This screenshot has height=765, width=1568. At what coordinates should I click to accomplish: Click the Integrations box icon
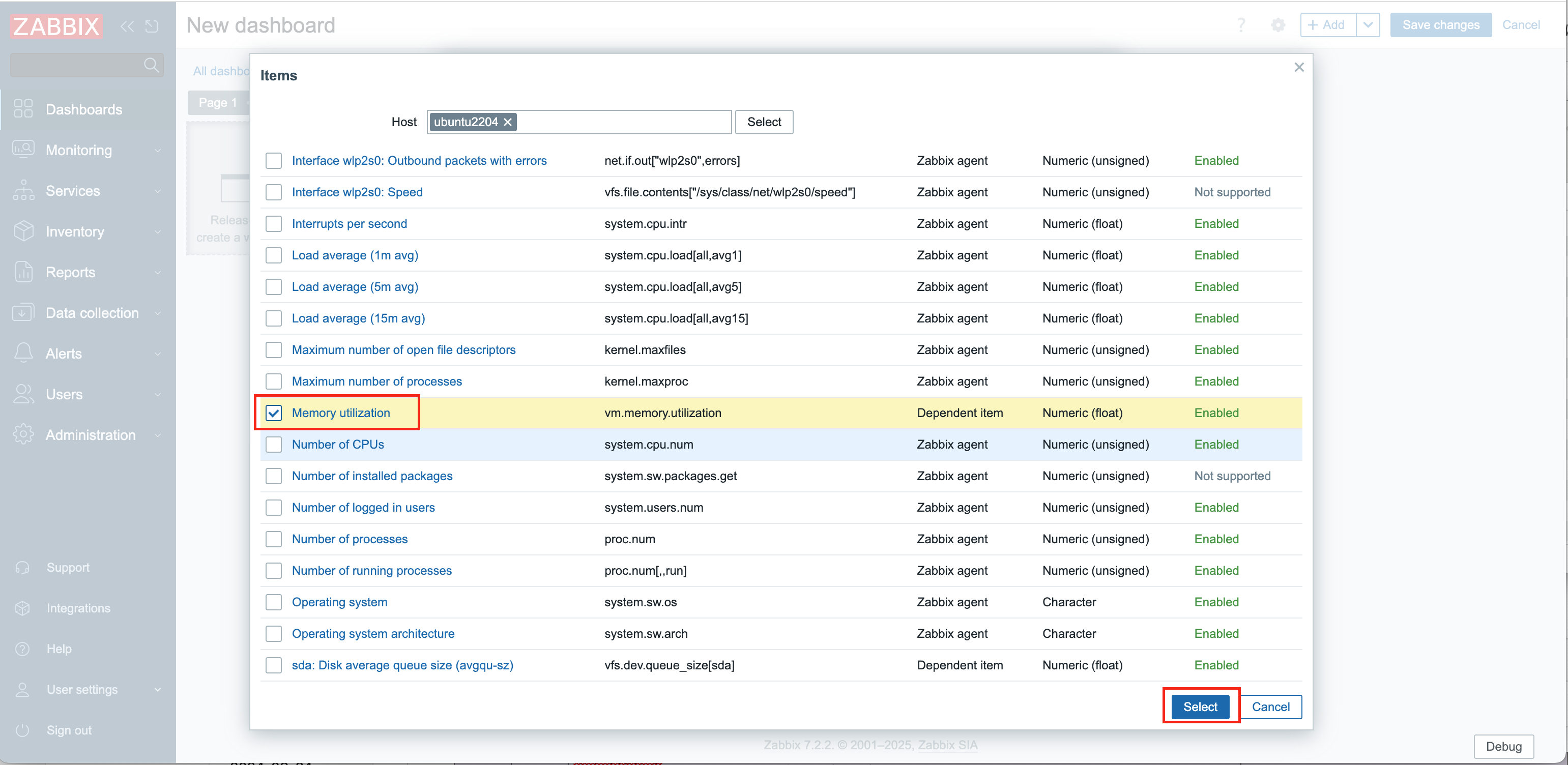[22, 608]
